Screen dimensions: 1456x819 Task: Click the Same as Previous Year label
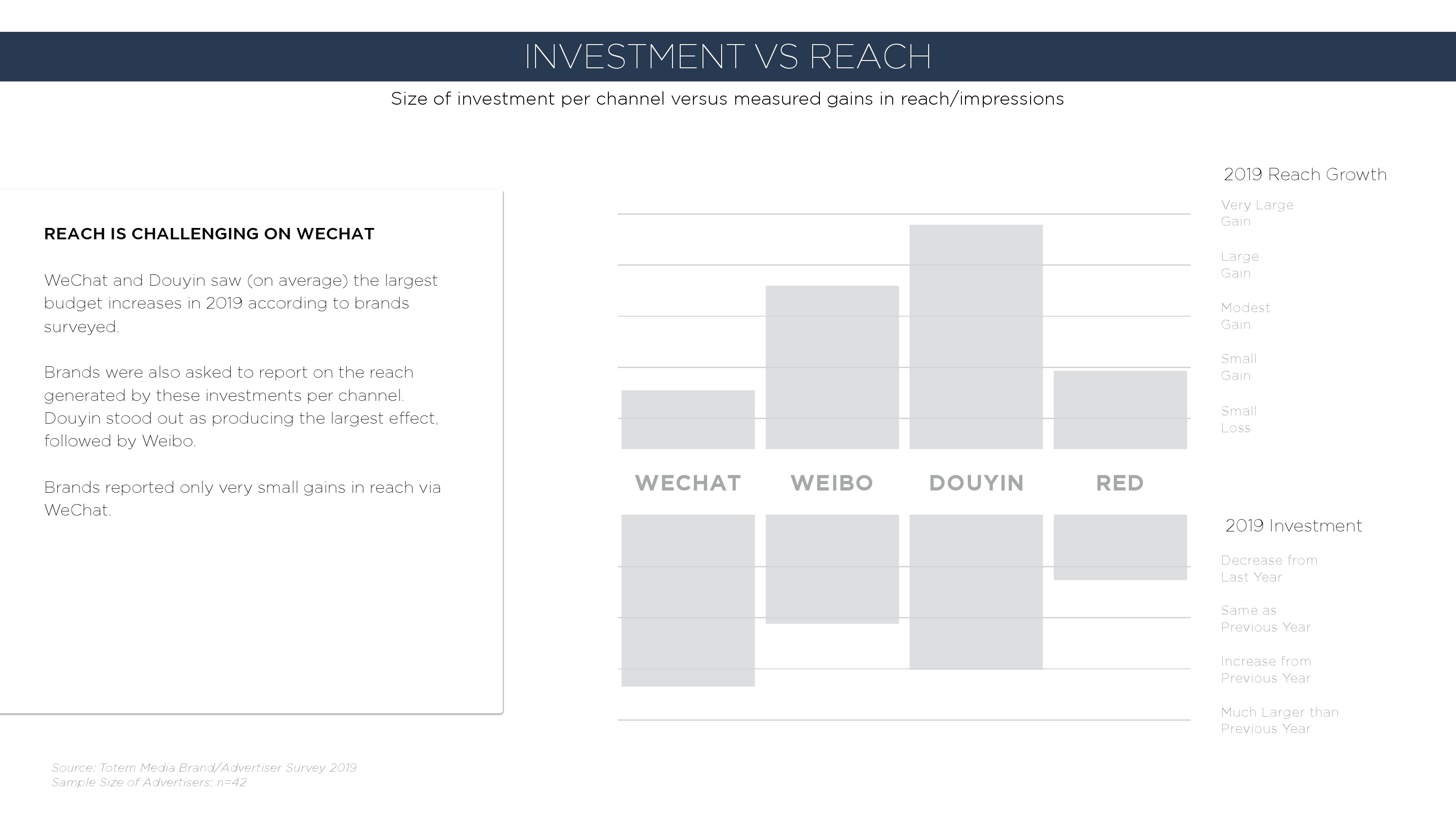click(1265, 619)
